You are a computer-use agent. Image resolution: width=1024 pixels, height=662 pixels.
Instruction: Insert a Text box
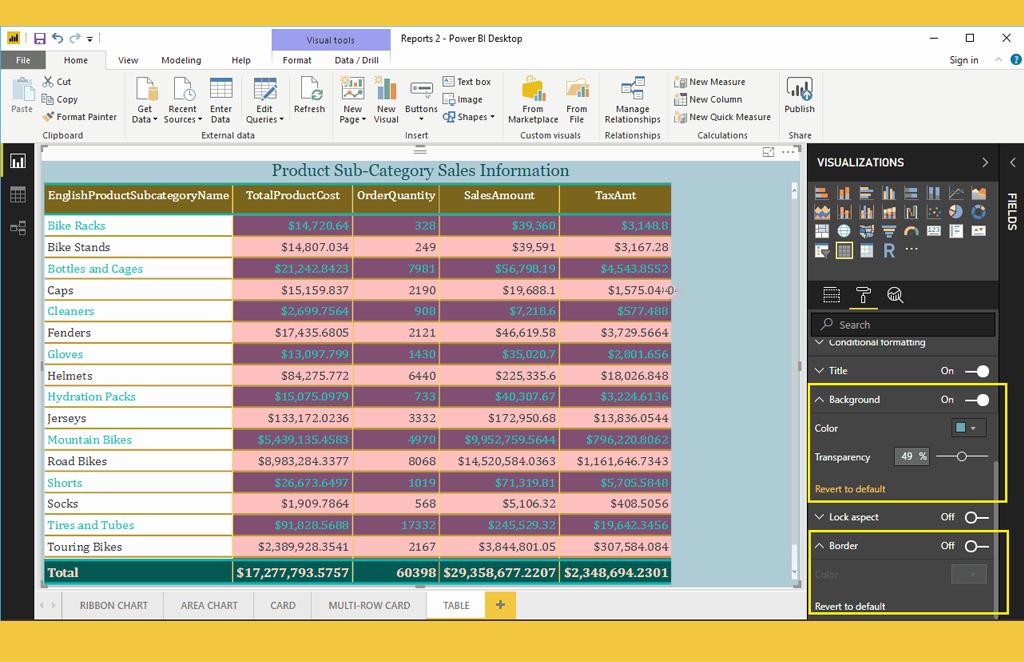tap(465, 82)
